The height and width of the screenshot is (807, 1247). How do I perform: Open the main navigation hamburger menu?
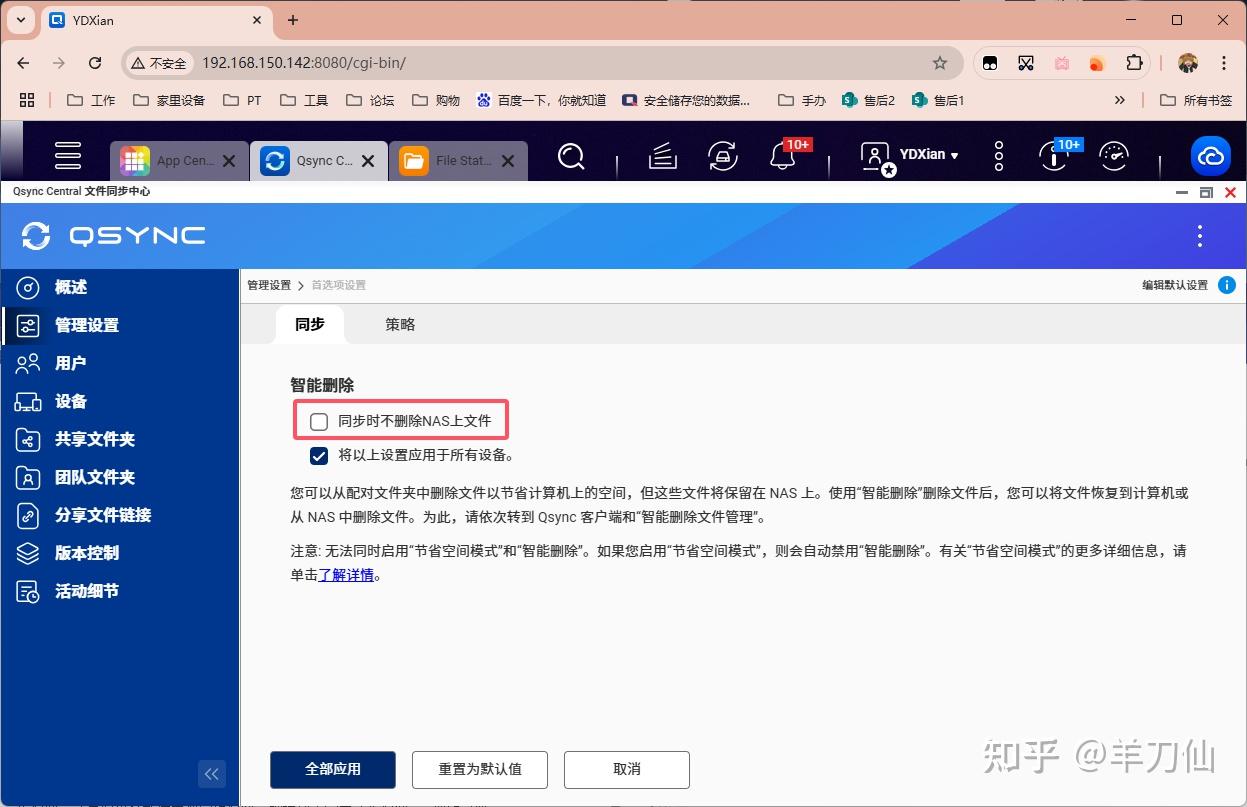67,156
